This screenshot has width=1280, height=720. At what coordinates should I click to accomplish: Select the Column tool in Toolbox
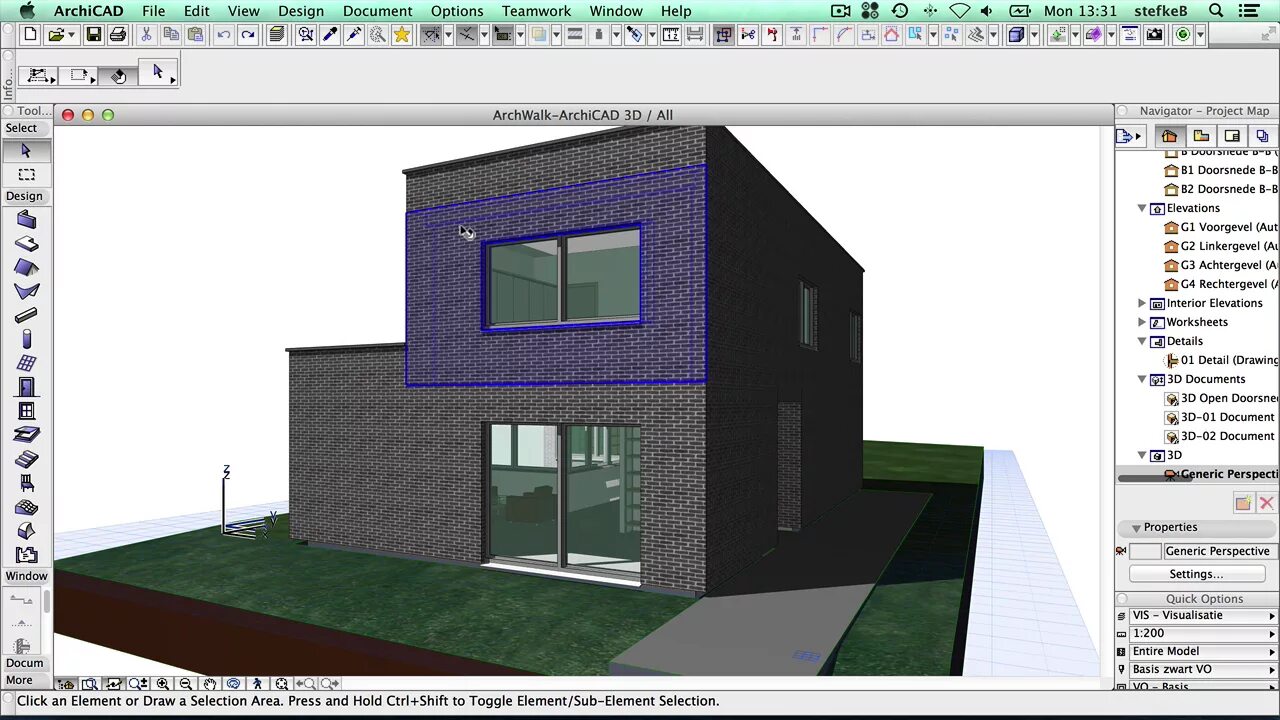(x=26, y=339)
